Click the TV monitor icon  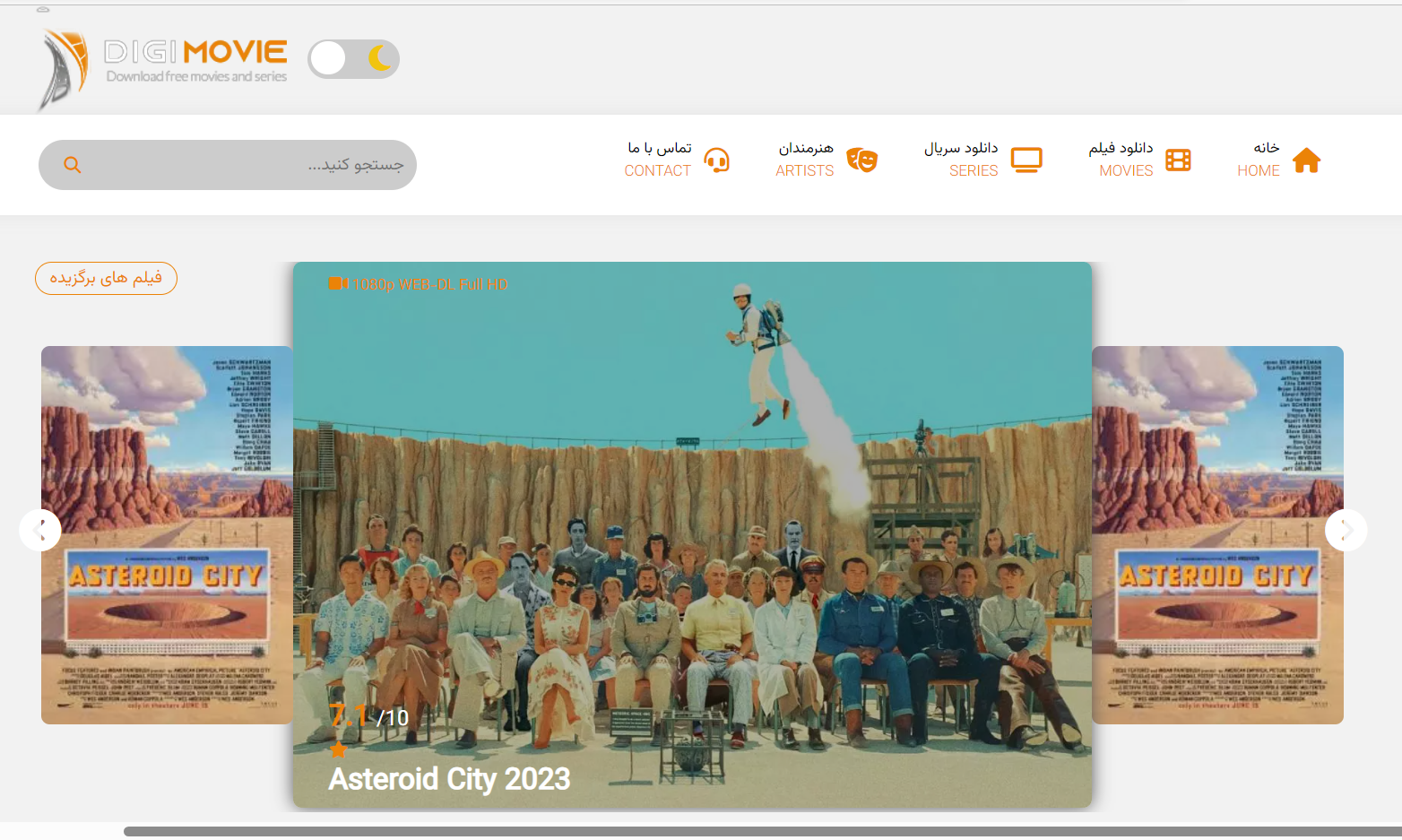1026,160
